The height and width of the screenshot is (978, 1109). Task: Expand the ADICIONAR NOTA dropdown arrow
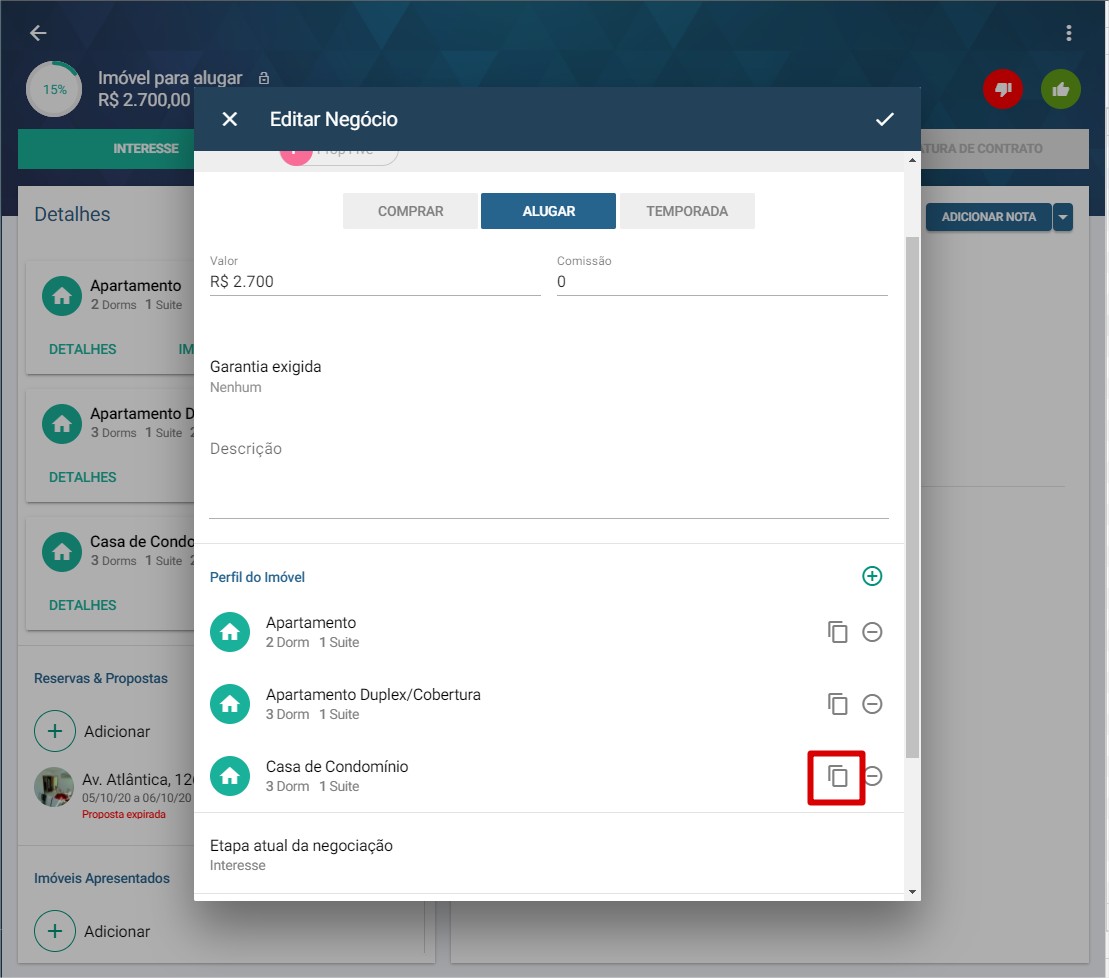(x=1062, y=217)
